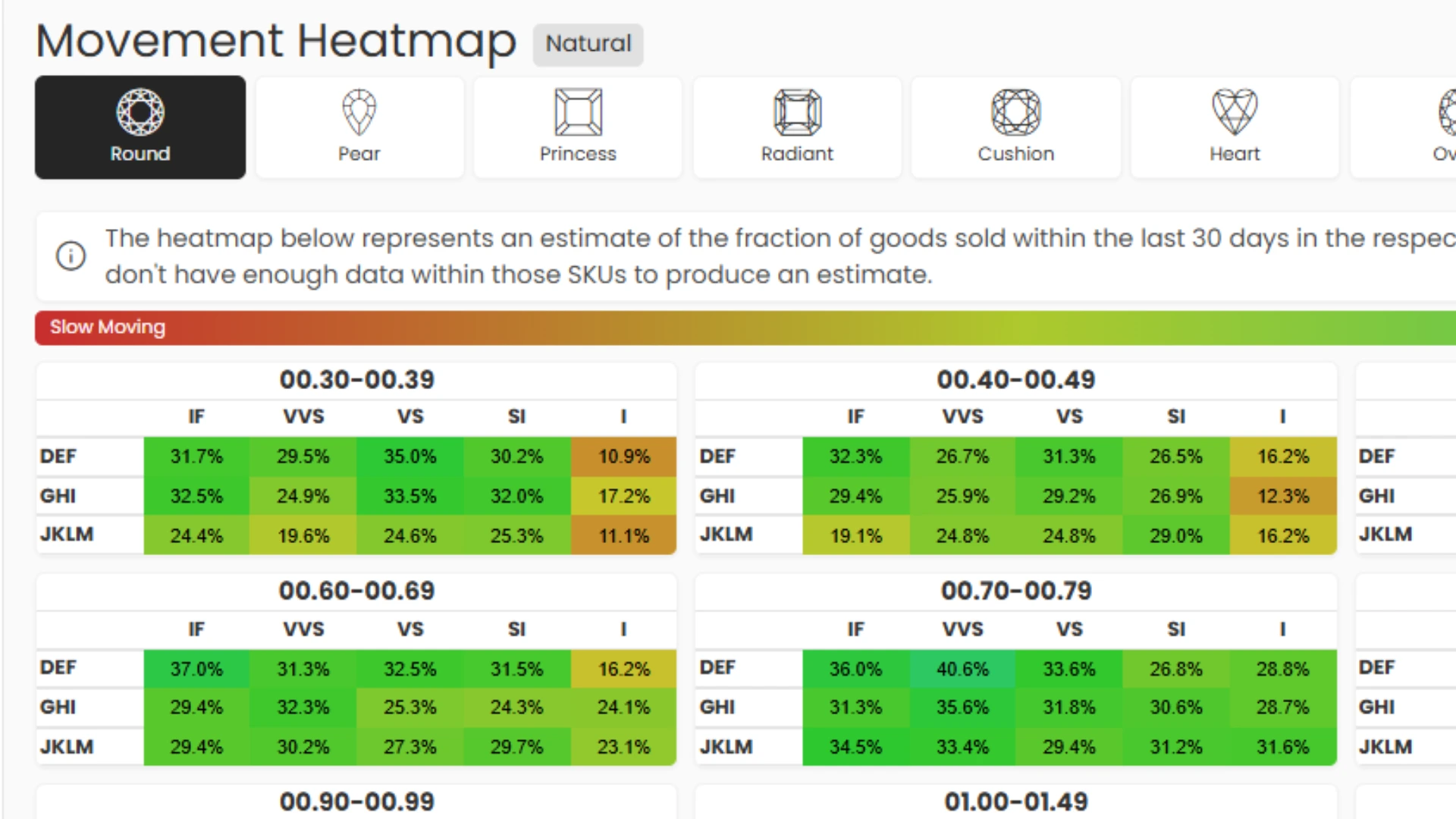
Task: Select the Radiant cut icon
Action: point(797,112)
